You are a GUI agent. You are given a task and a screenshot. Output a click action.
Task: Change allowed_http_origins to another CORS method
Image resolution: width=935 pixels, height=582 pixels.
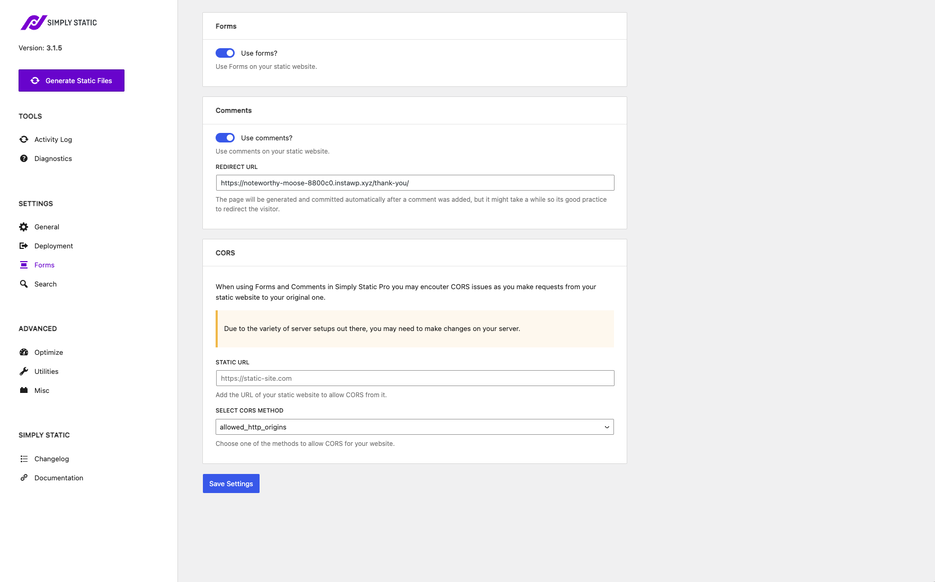pyautogui.click(x=414, y=425)
